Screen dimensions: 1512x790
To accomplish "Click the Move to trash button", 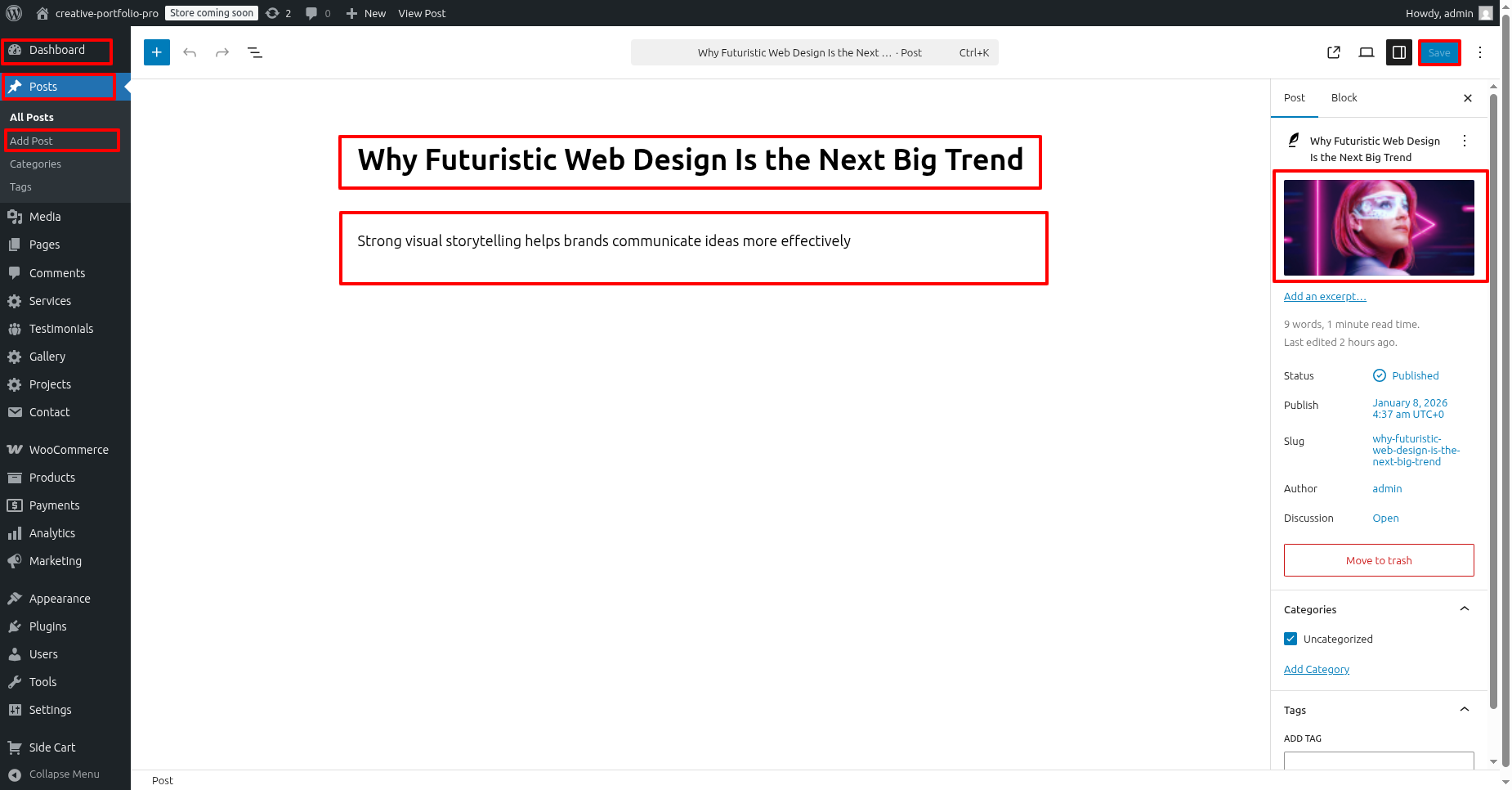I will (1379, 560).
